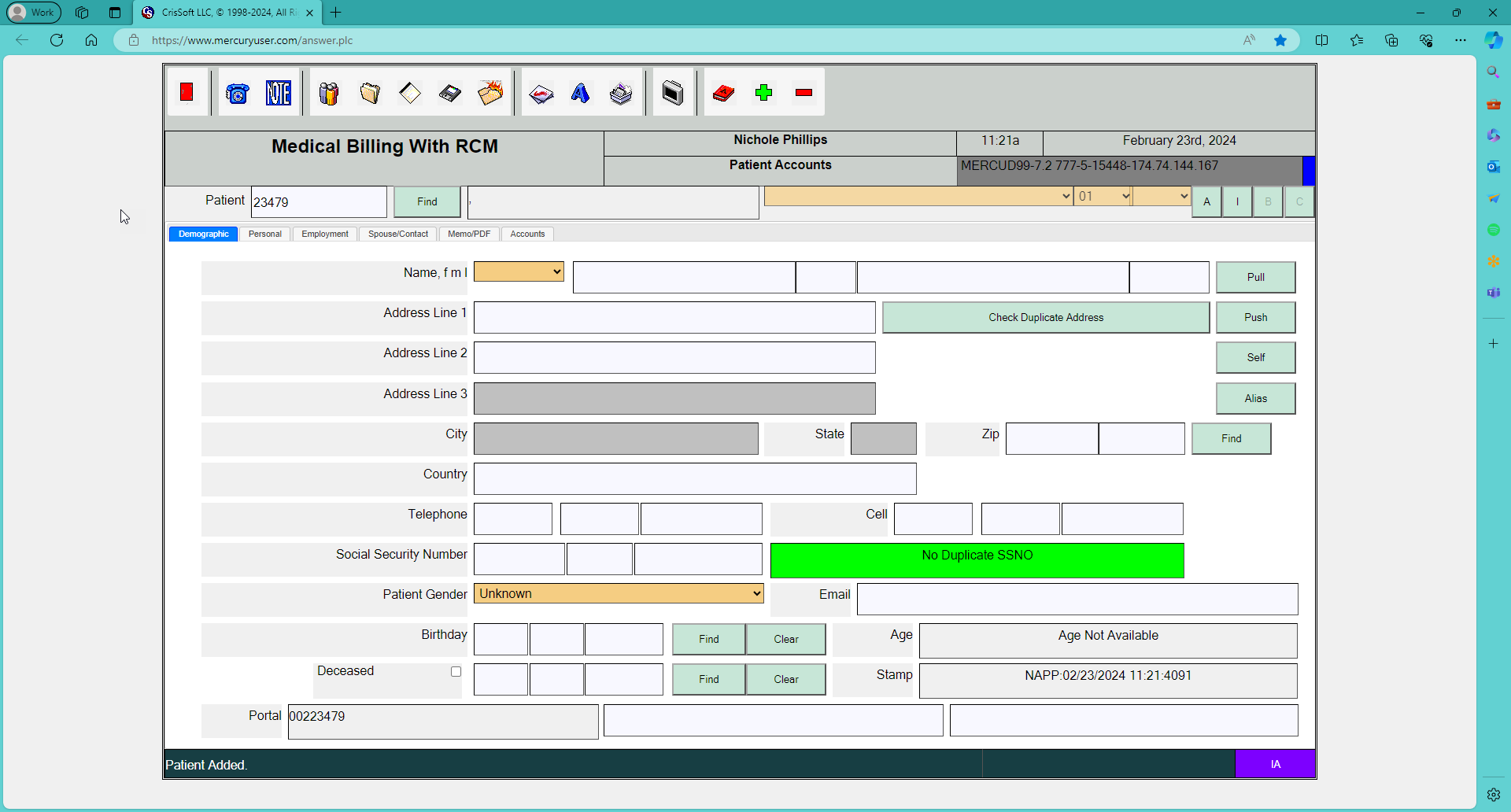Click the Alias button

tap(1255, 398)
